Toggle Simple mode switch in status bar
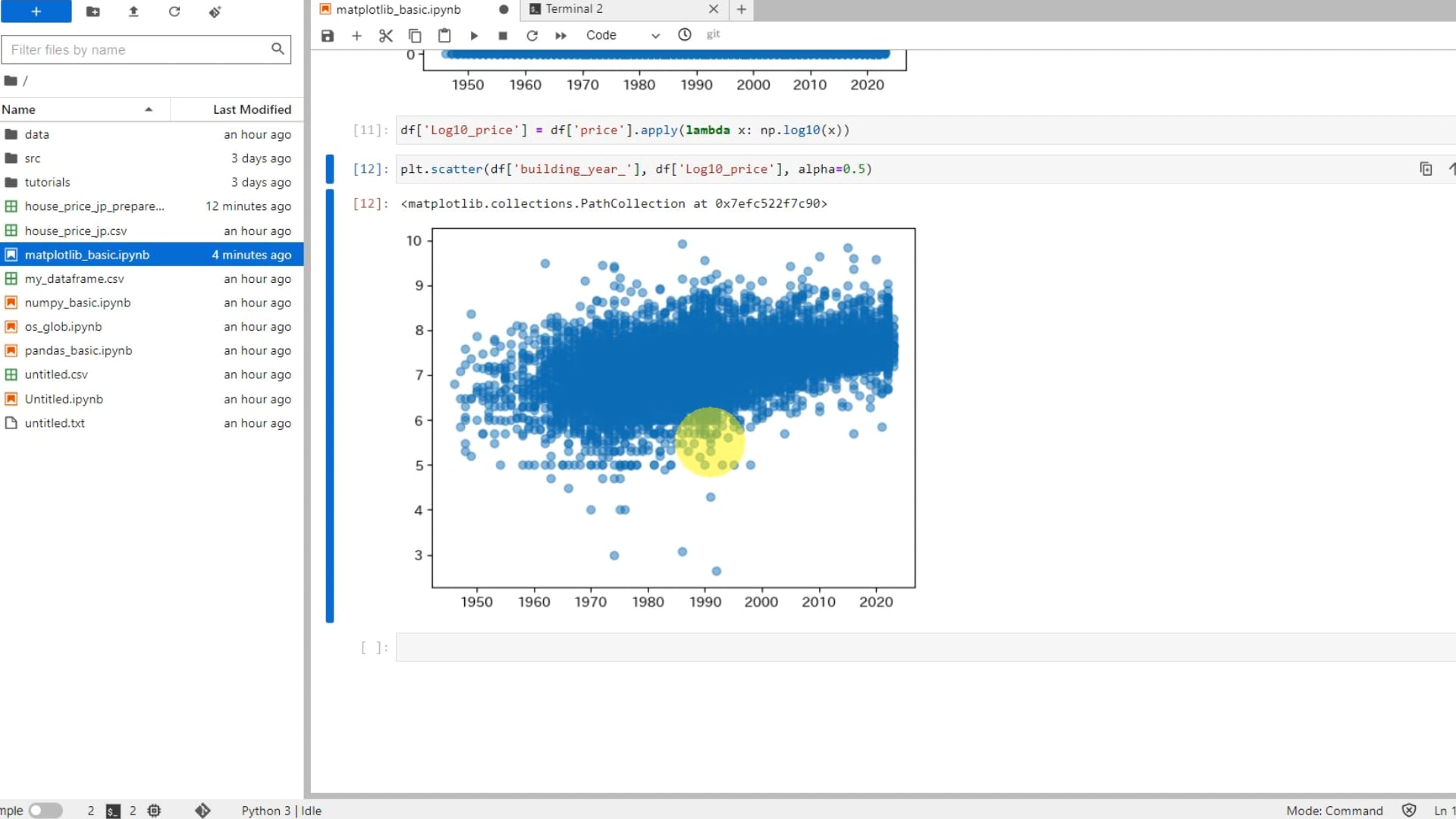The image size is (1456, 819). 45,811
